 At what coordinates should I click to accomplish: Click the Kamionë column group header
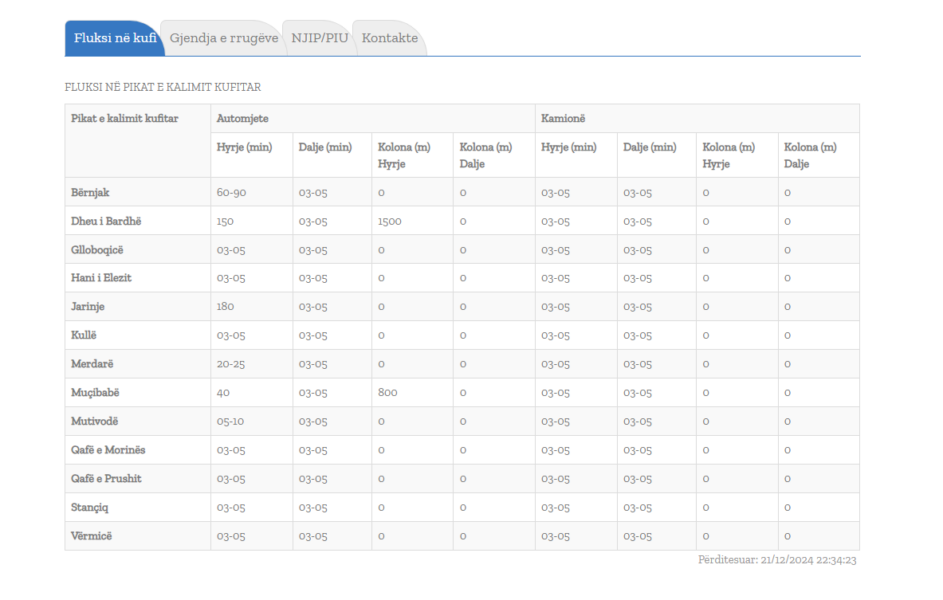click(x=563, y=119)
